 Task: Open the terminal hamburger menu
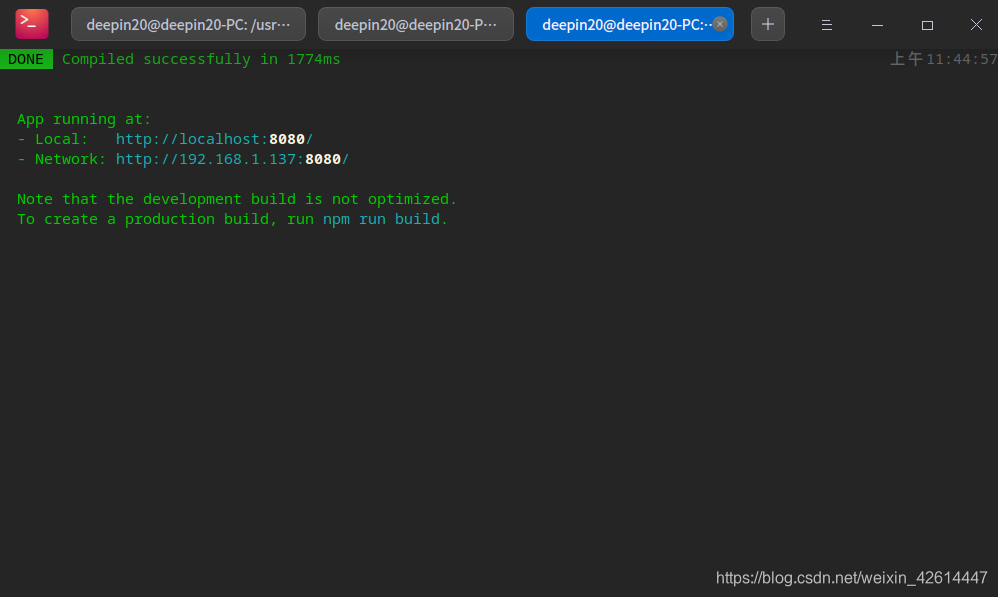(827, 25)
